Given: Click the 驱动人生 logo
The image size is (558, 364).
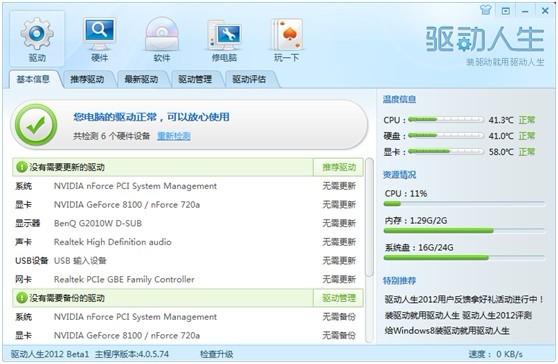Looking at the screenshot, I should (485, 39).
